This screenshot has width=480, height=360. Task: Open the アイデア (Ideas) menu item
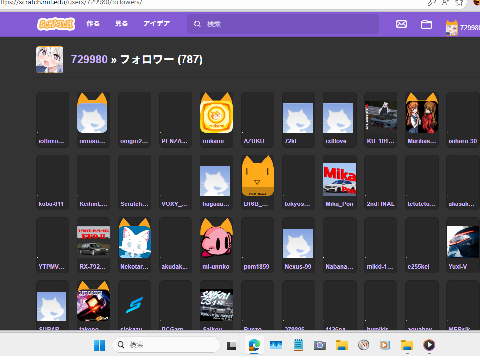[157, 24]
